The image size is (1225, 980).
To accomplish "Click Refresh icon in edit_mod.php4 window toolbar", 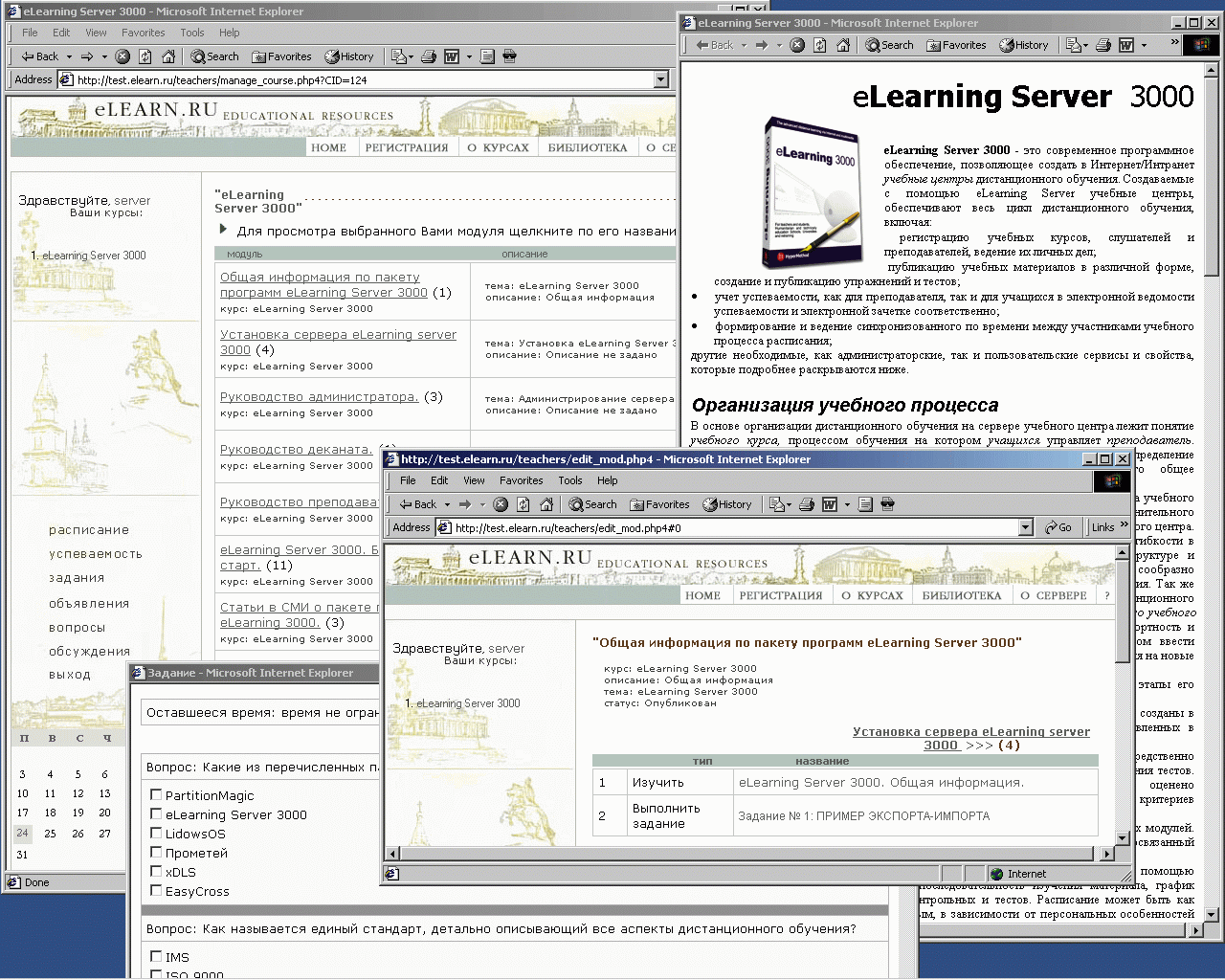I will pos(523,504).
